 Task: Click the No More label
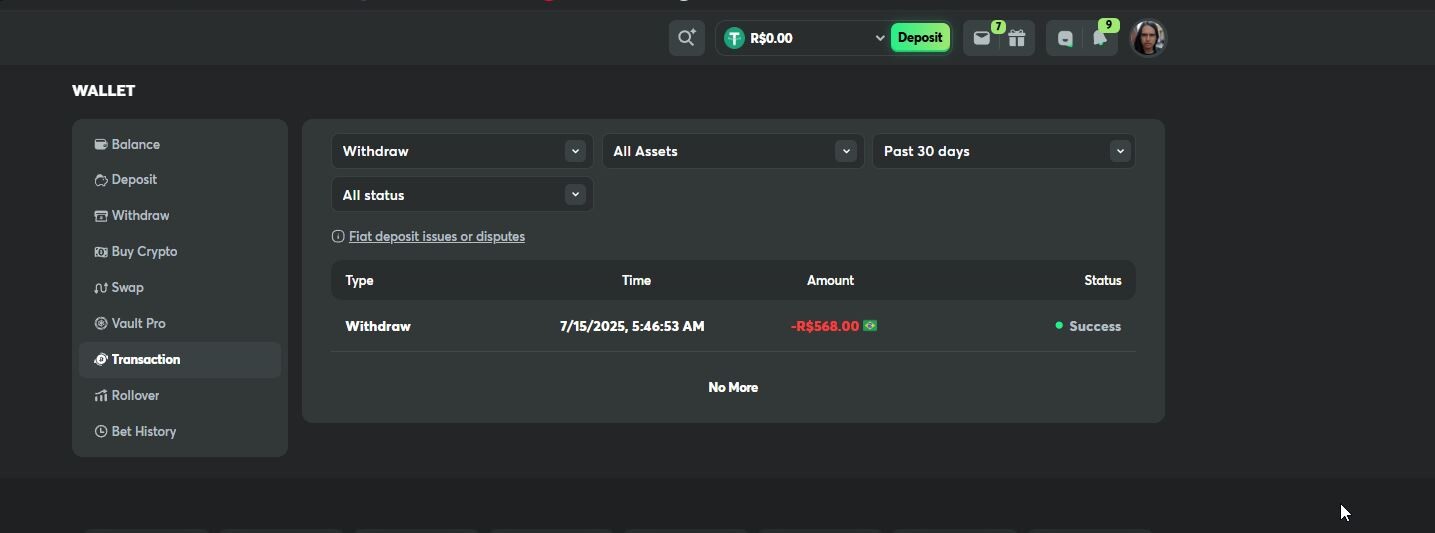point(733,387)
